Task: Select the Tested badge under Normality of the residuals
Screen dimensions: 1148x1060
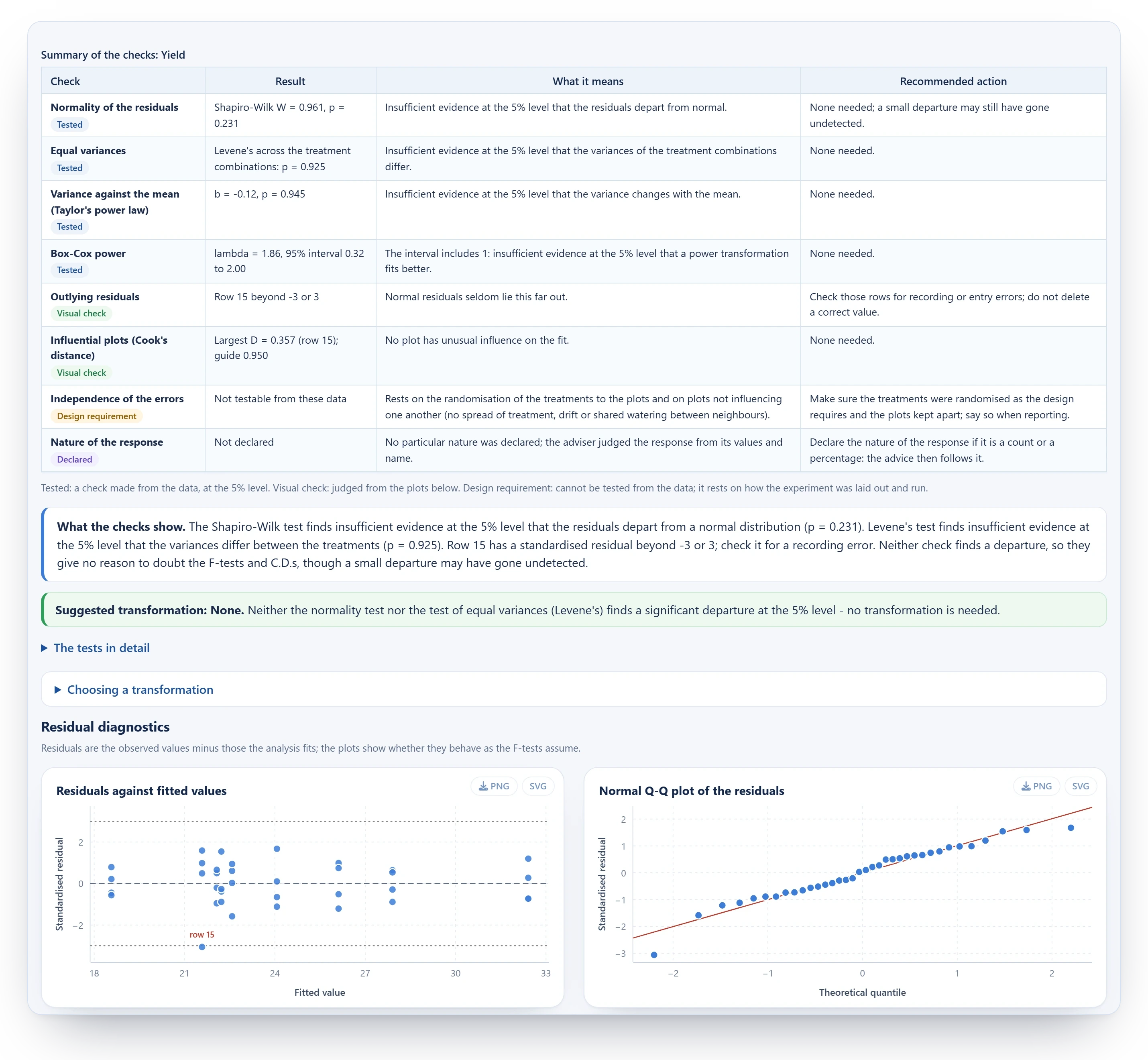Action: 69,124
